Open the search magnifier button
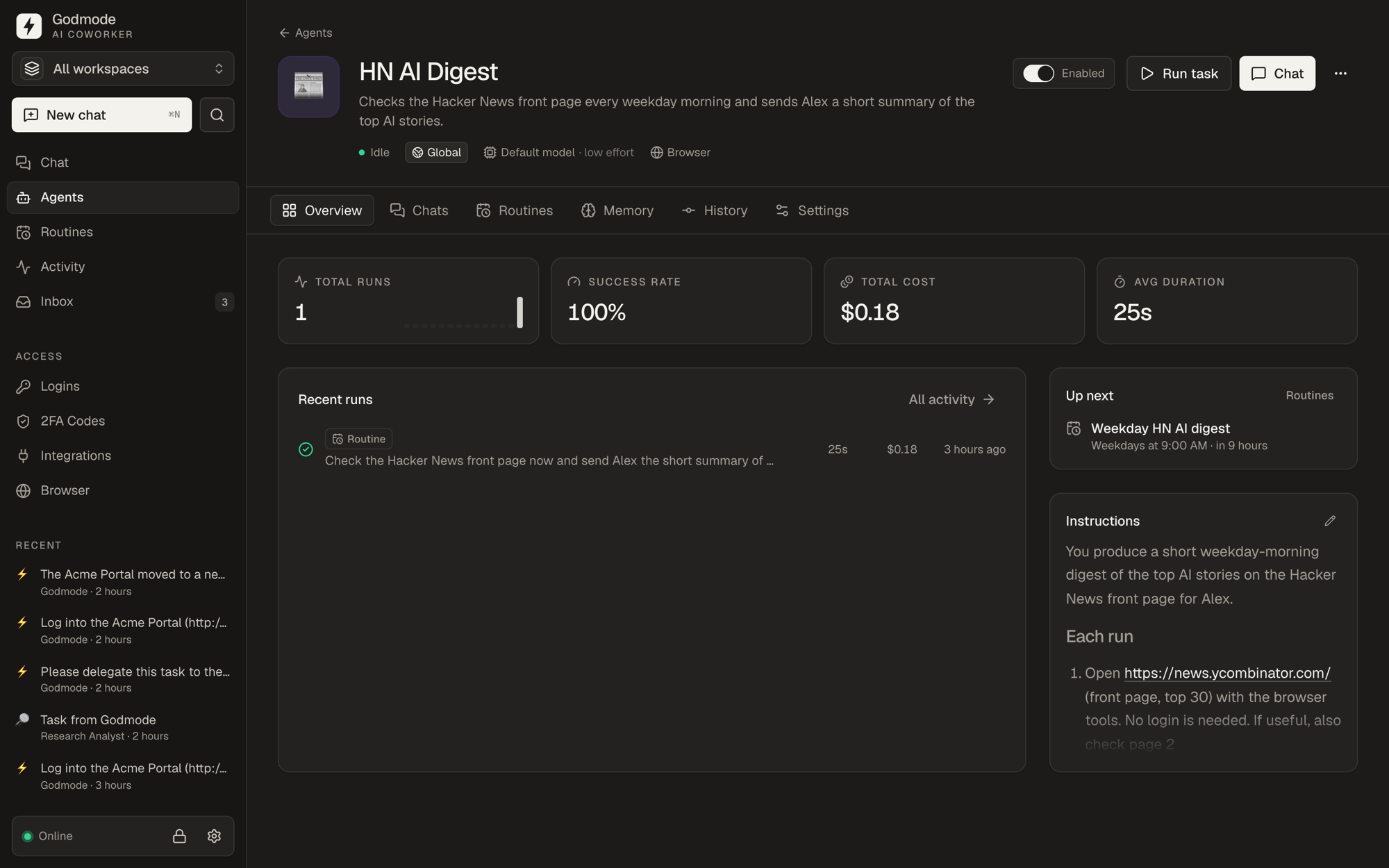The image size is (1389, 868). (x=217, y=115)
